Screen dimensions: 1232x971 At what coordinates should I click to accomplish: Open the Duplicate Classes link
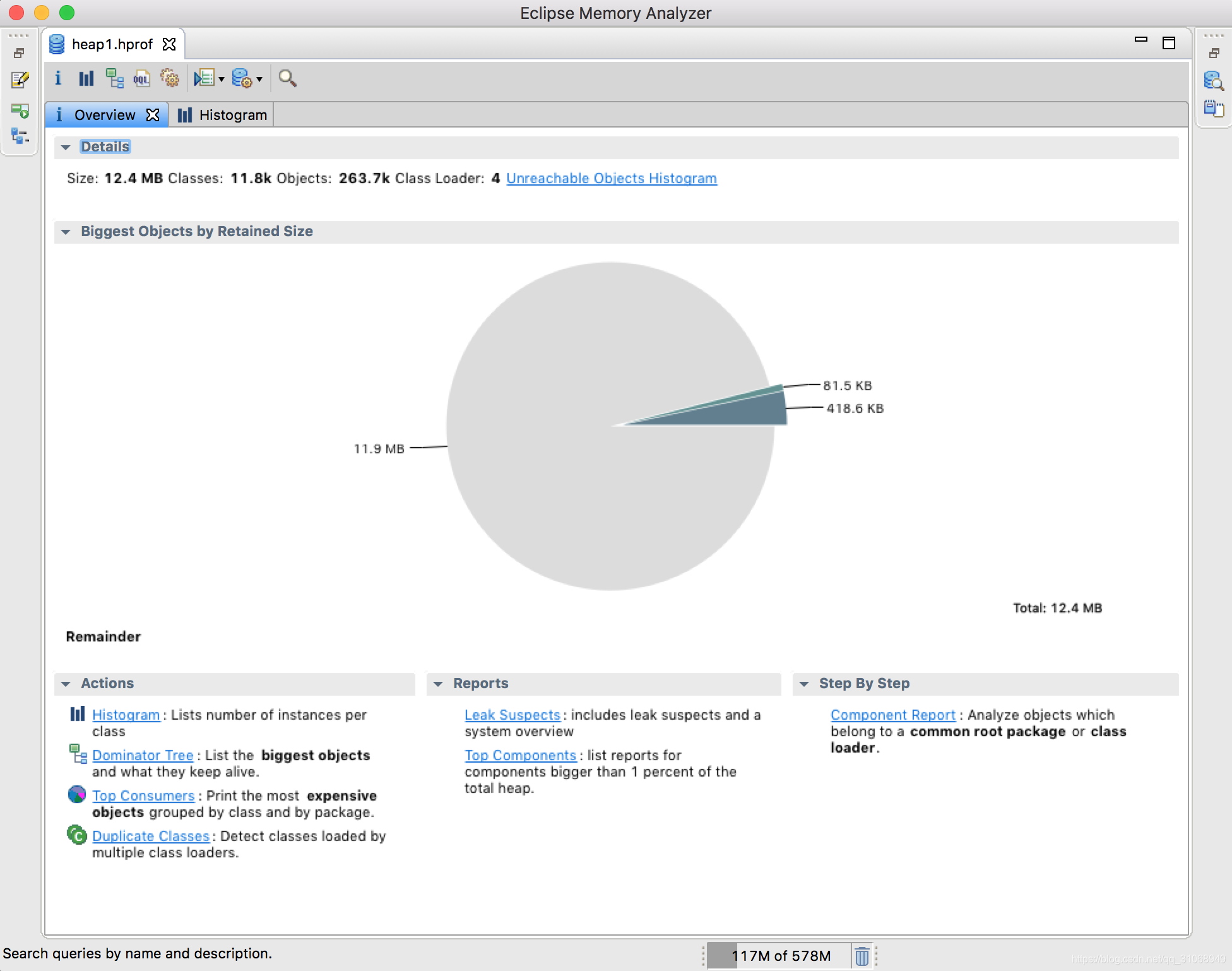click(151, 836)
